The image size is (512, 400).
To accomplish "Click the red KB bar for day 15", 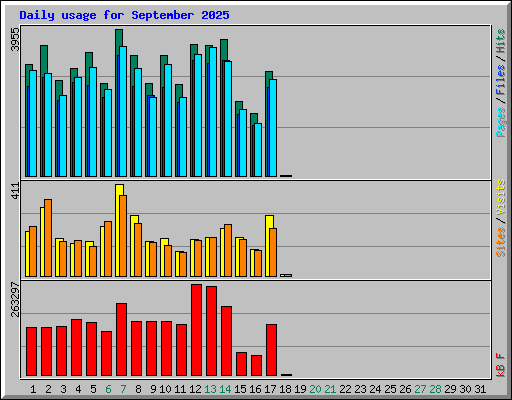I will [242, 364].
